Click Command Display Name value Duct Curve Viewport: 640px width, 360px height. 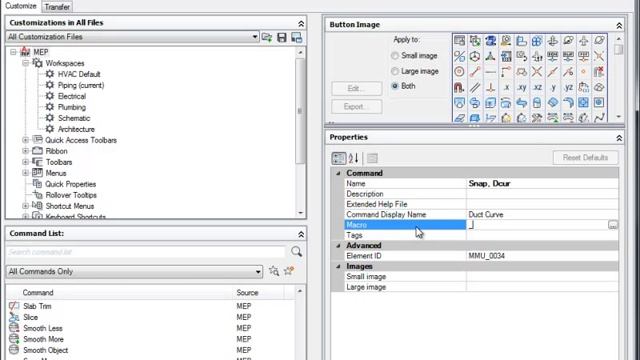[x=486, y=215]
